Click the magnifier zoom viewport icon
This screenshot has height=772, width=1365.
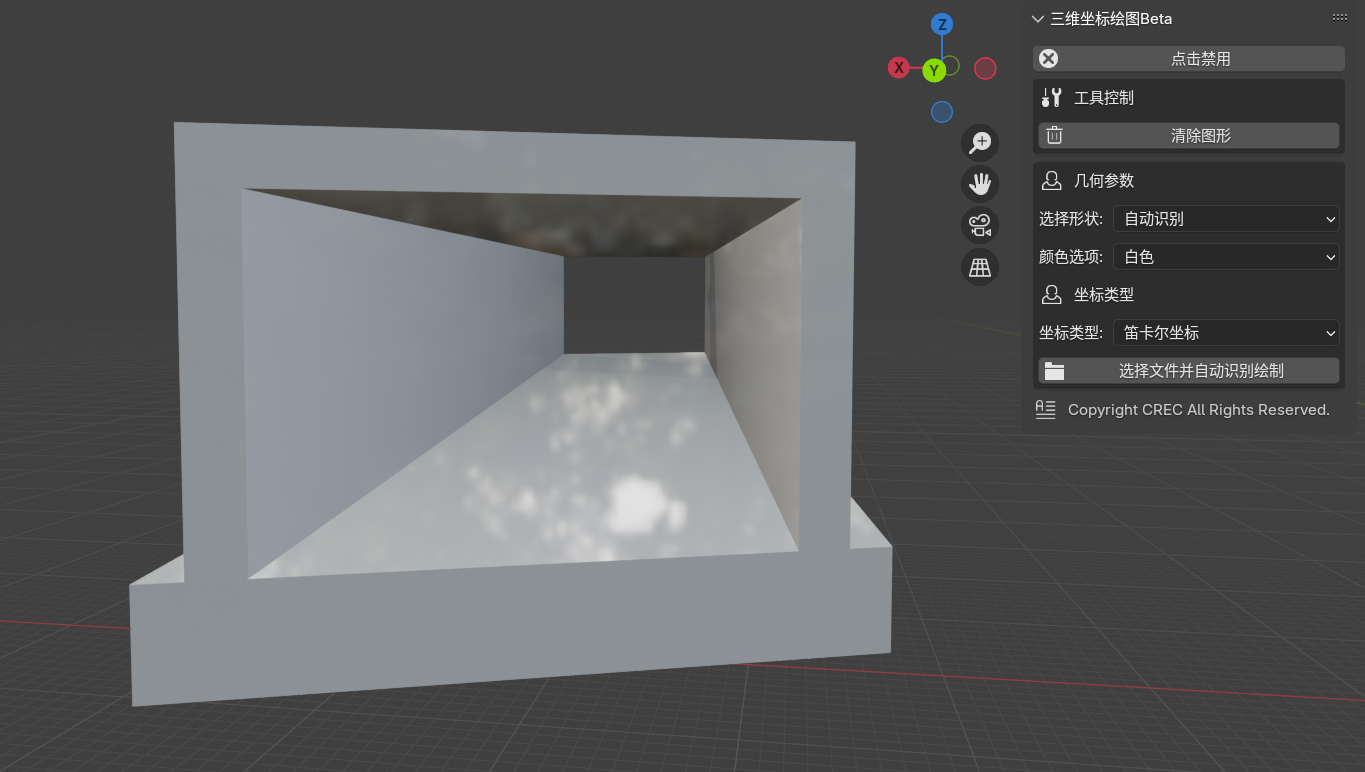979,143
